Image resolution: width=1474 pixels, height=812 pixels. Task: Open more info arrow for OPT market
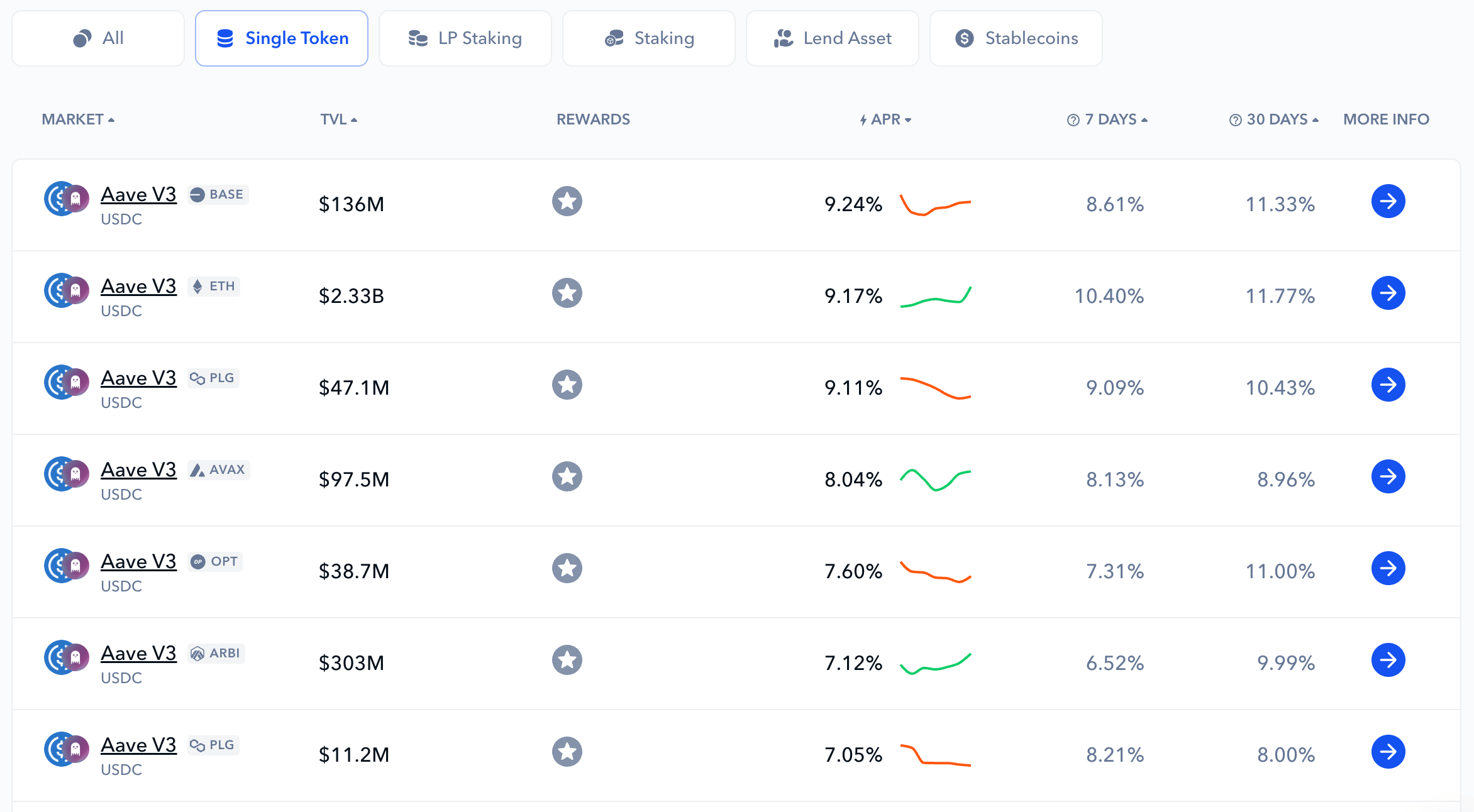[x=1388, y=568]
